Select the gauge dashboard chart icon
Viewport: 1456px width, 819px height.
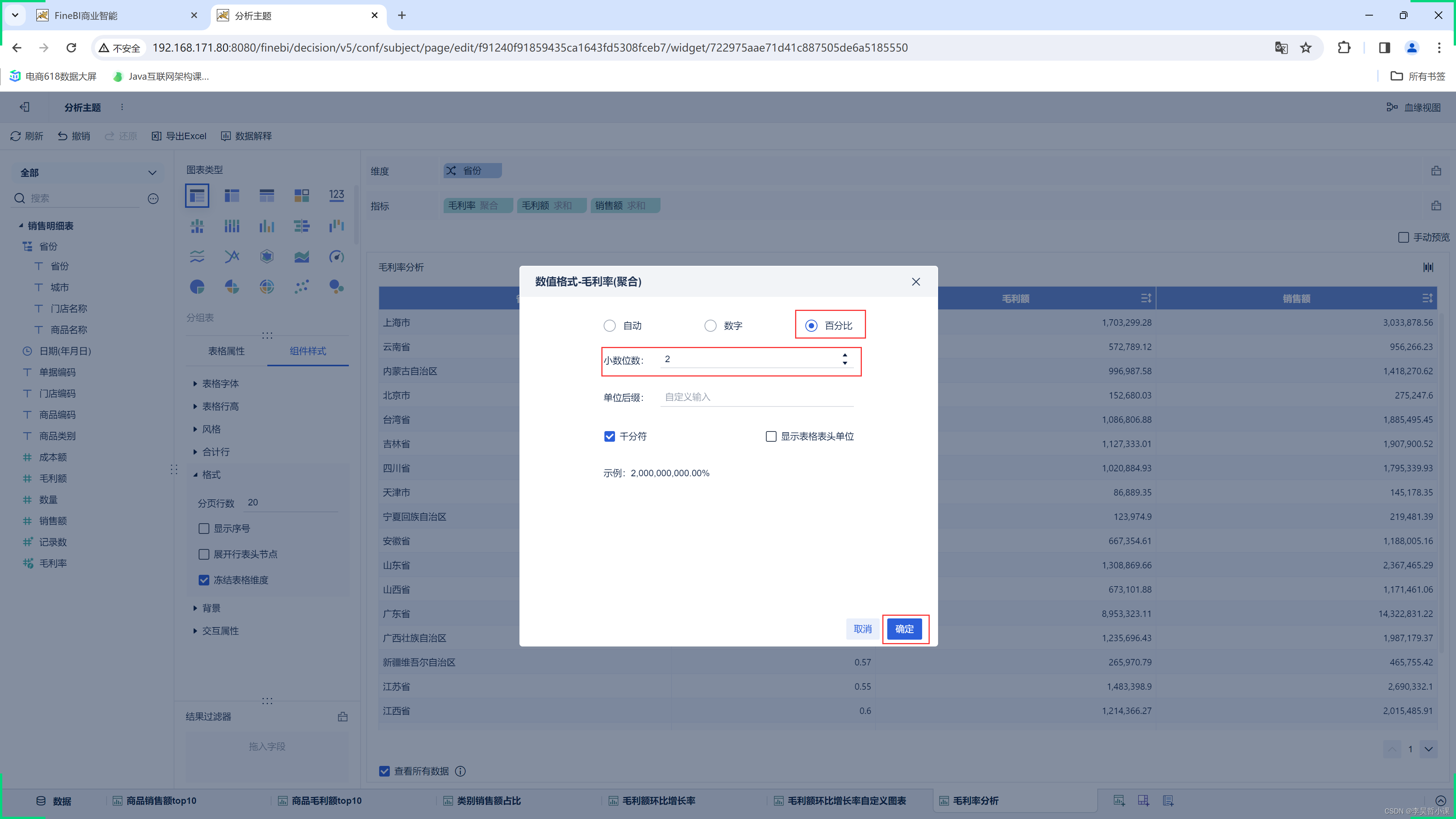coord(337,257)
